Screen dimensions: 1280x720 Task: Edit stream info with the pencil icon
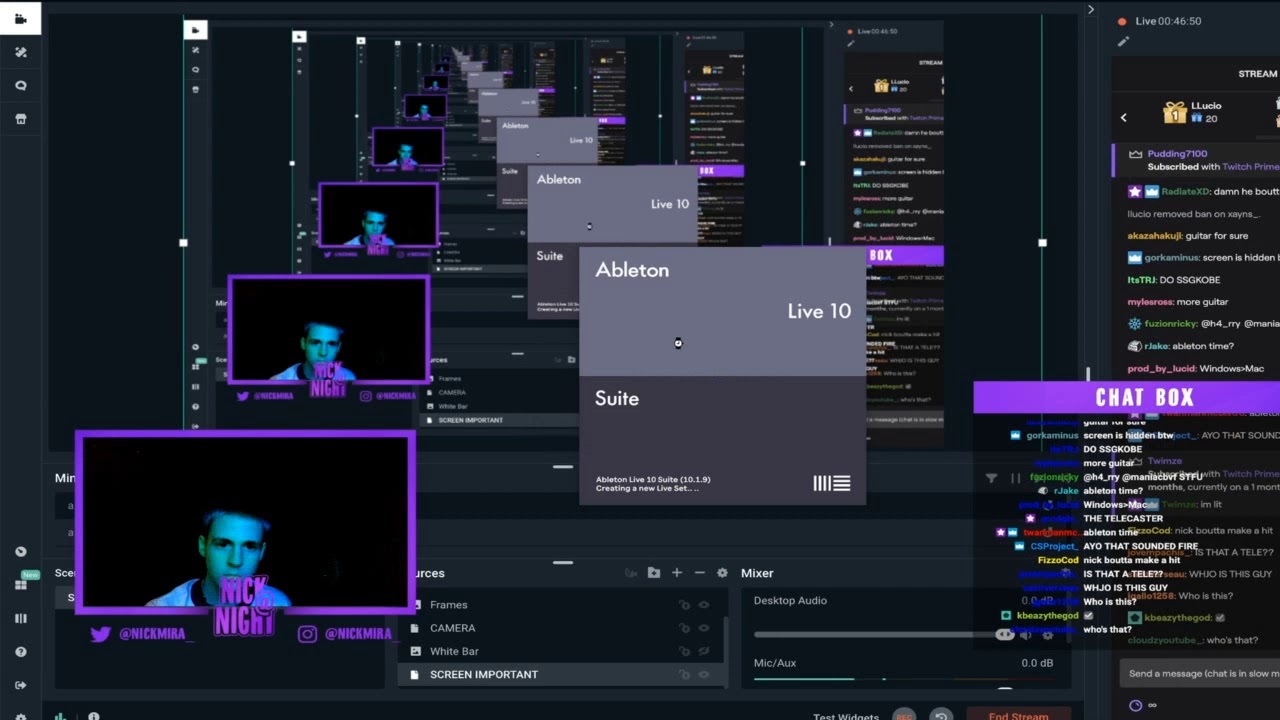click(1123, 42)
